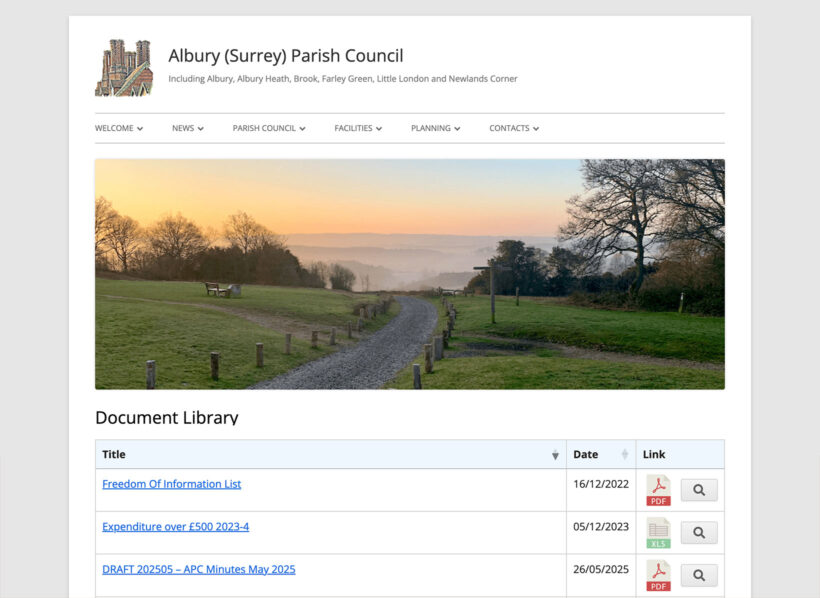This screenshot has width=820, height=598.
Task: Click the XLS spreadsheet icon for Expenditure over £500
Action: pos(658,532)
